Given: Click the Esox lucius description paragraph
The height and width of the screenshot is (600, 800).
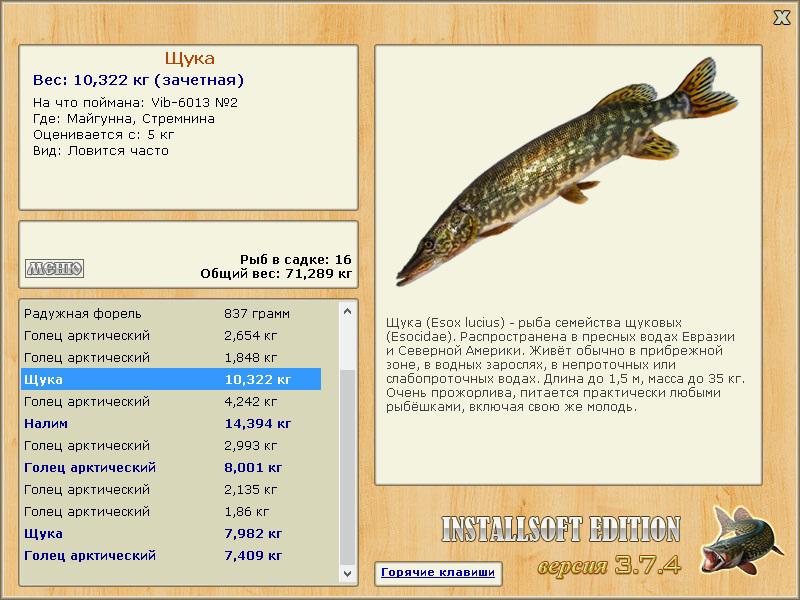Looking at the screenshot, I should click(565, 364).
